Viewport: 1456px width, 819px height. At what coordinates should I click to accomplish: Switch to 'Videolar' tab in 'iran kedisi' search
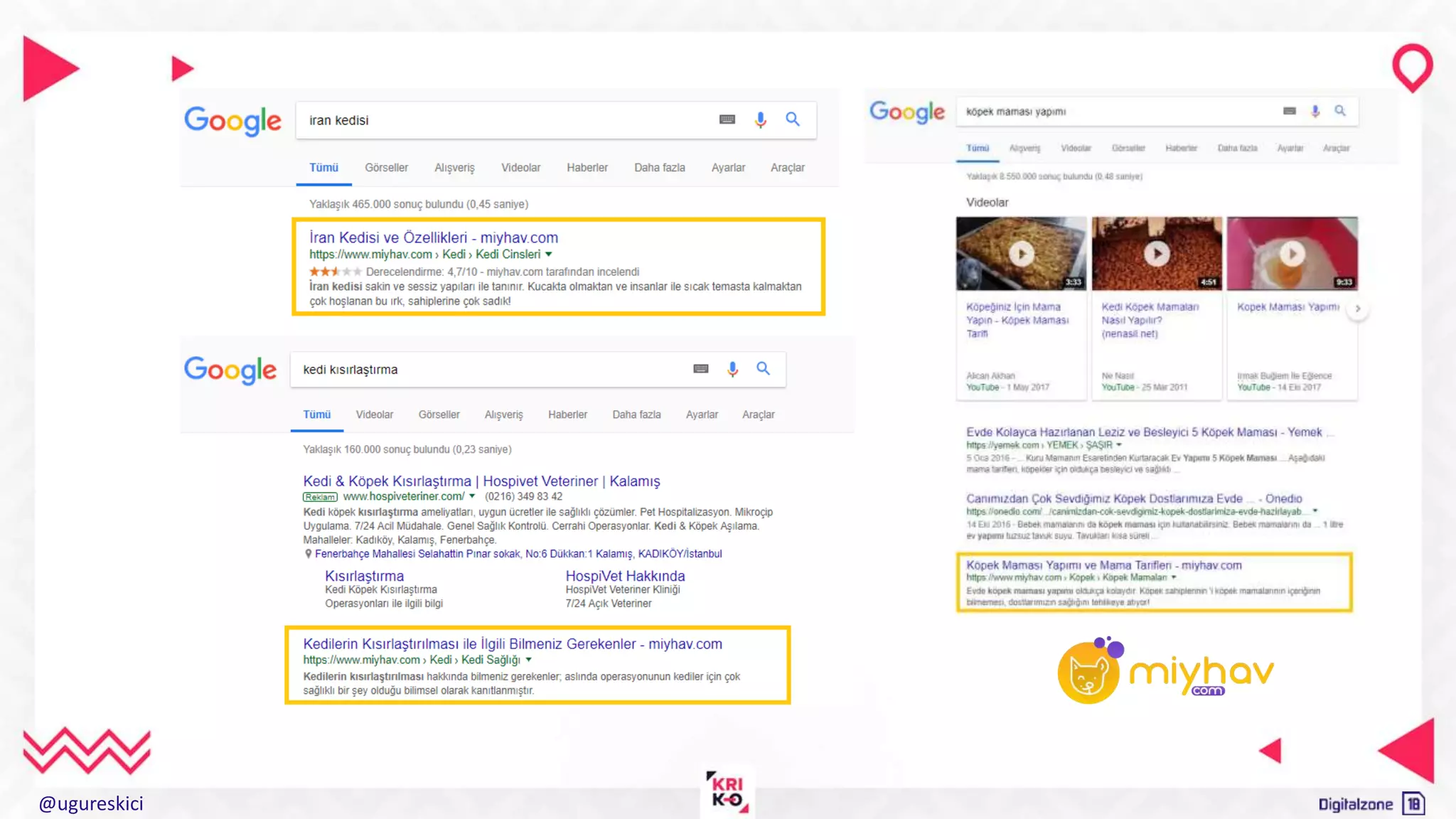tap(520, 168)
